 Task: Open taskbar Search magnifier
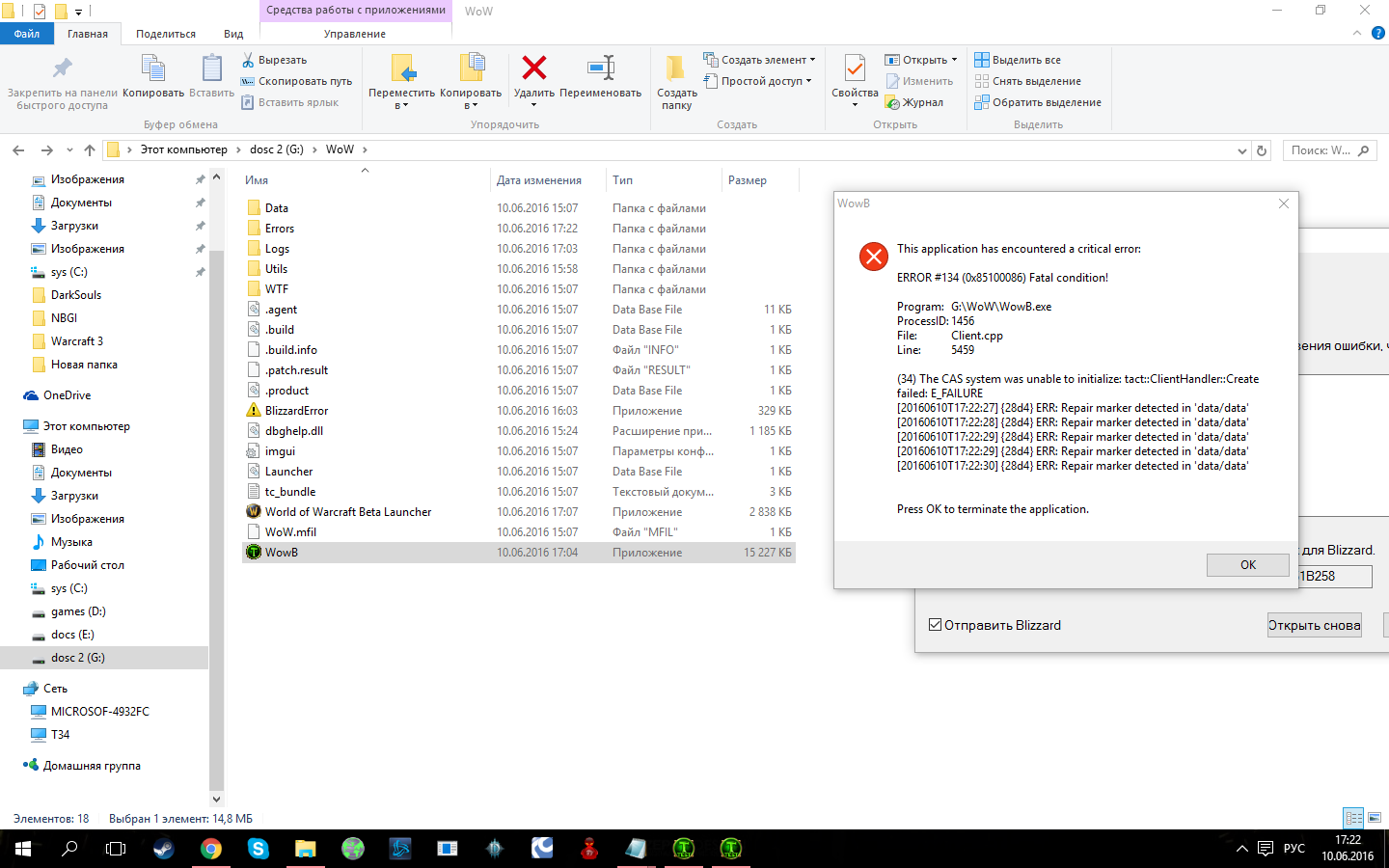[69, 849]
